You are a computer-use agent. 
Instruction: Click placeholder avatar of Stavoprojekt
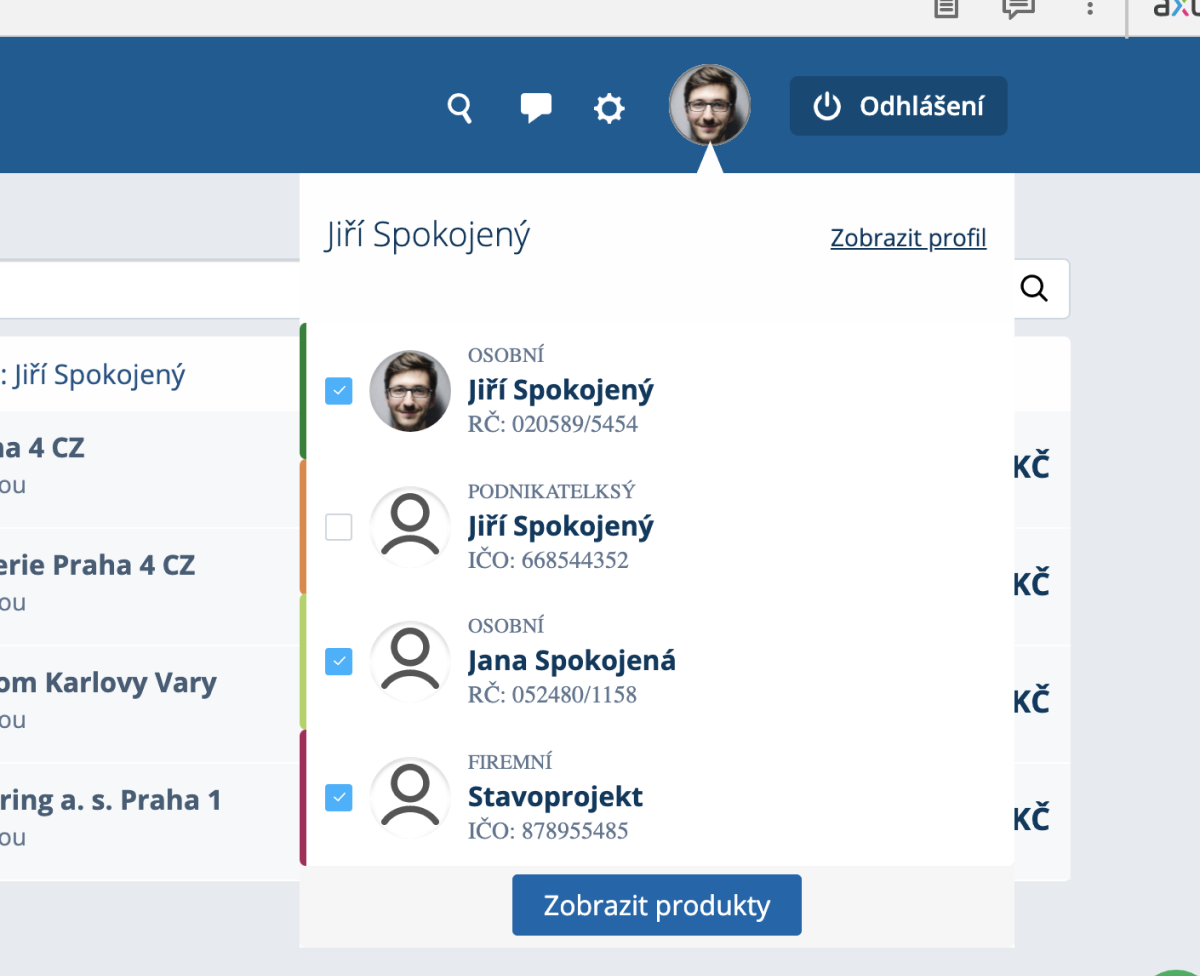coord(410,797)
